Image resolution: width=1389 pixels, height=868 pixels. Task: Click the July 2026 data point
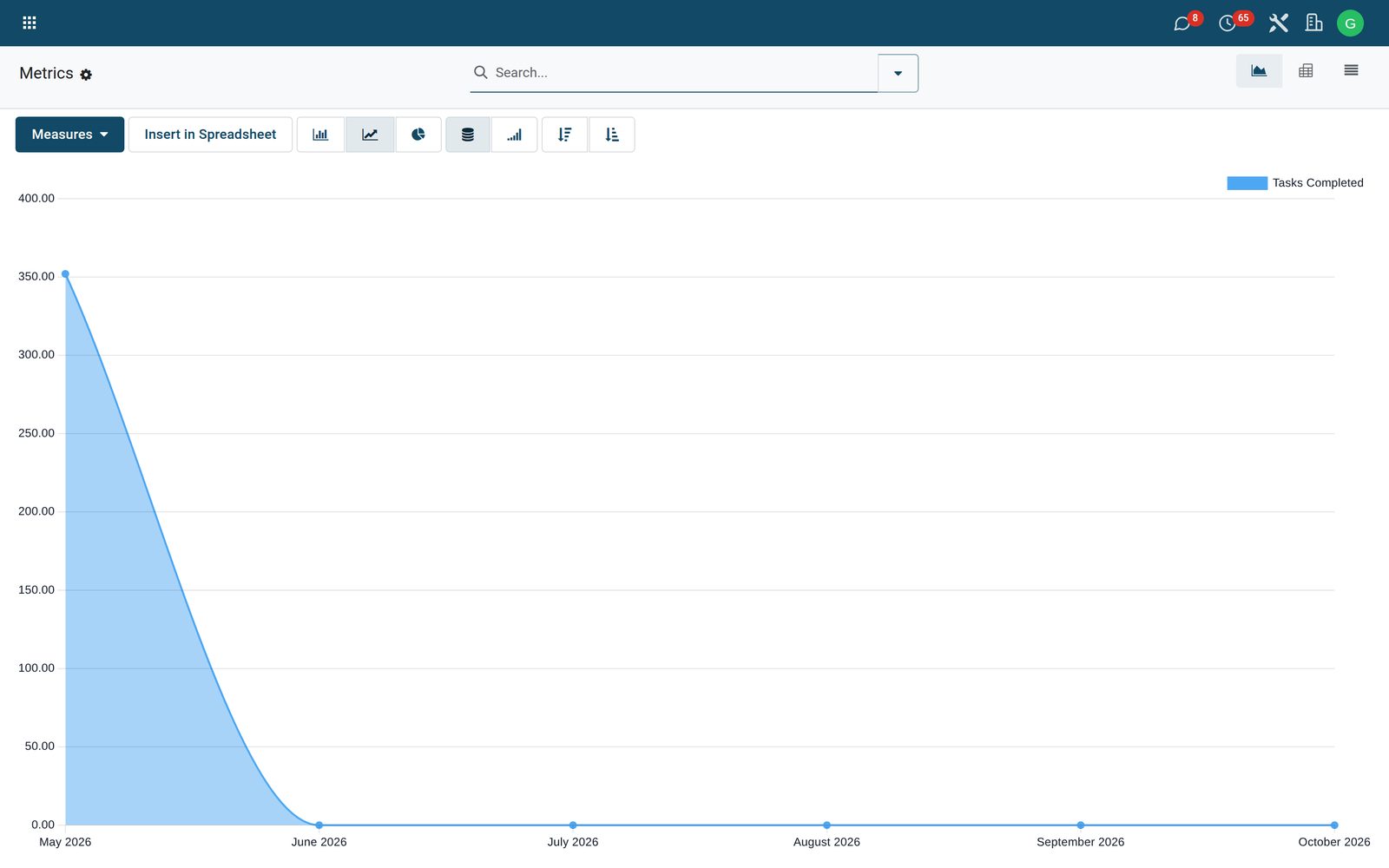pyautogui.click(x=573, y=825)
